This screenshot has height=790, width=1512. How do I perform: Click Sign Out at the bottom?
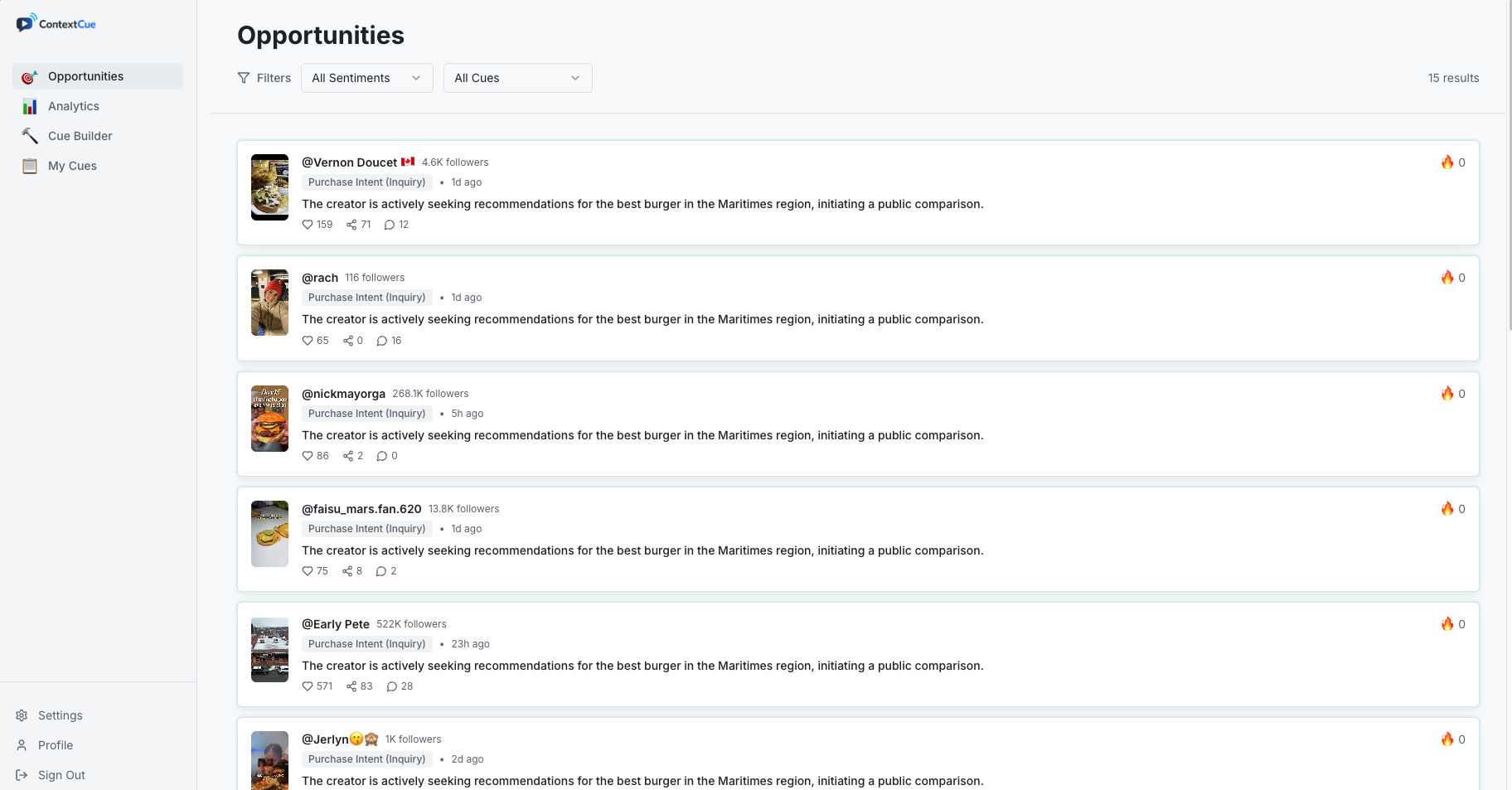coord(61,775)
